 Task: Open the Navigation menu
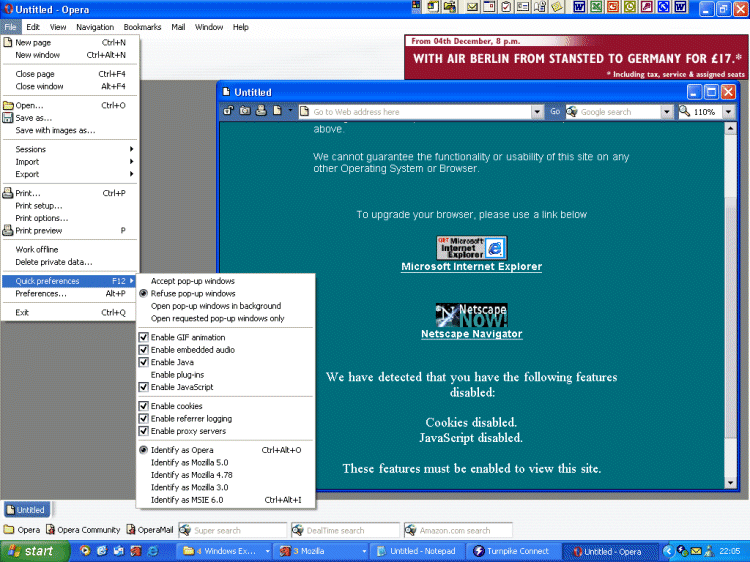95,27
